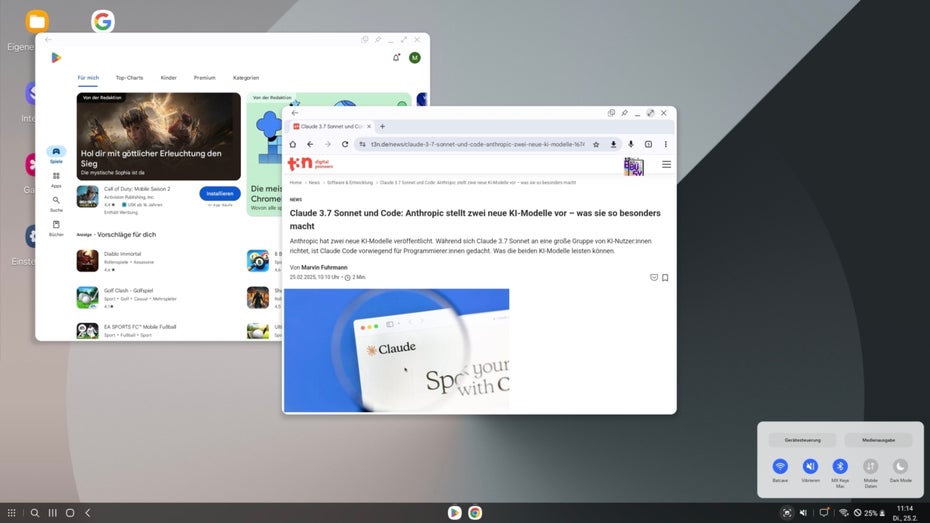Install Call of Duty: Mobile
Image resolution: width=930 pixels, height=523 pixels.
pos(219,193)
